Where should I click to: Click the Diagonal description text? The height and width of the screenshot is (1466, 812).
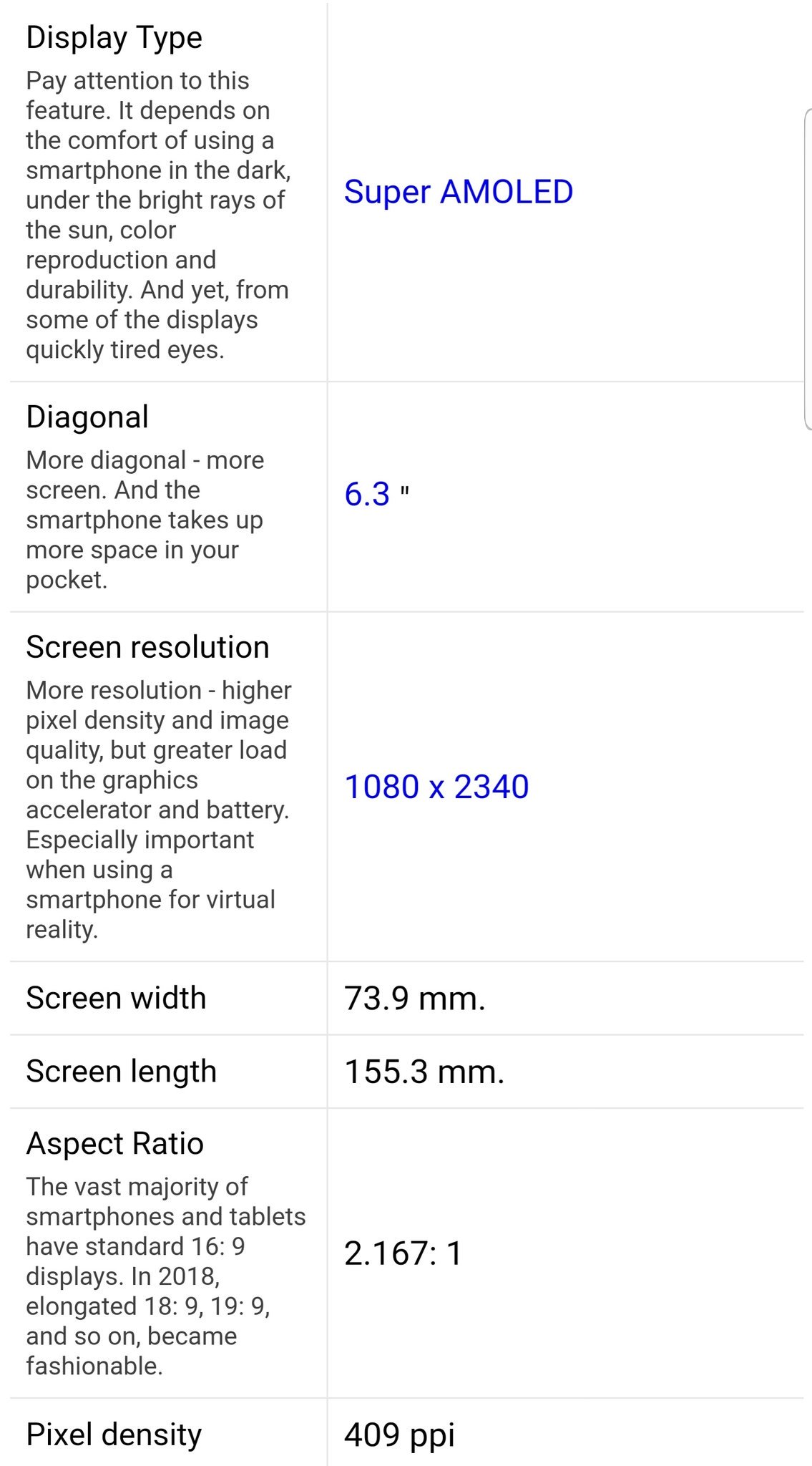145,520
